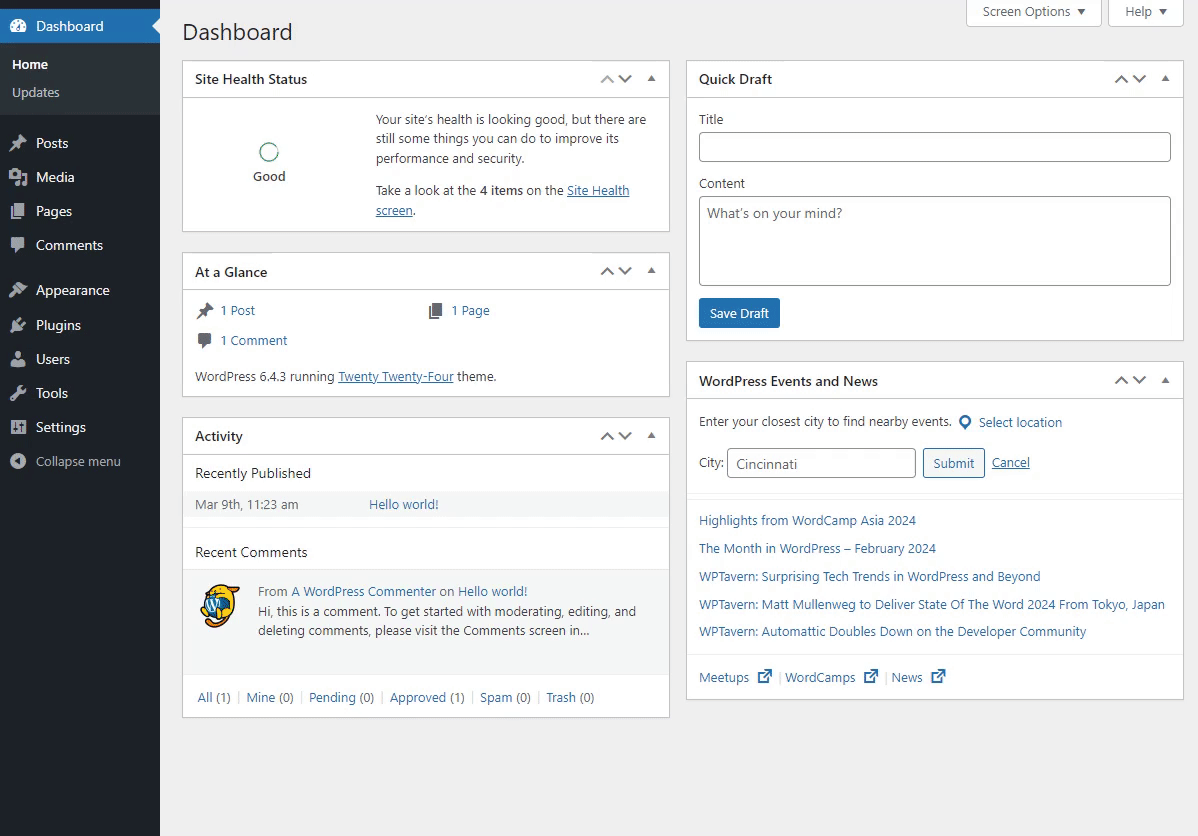Open the Hello world! post under Recently Published

coord(403,504)
